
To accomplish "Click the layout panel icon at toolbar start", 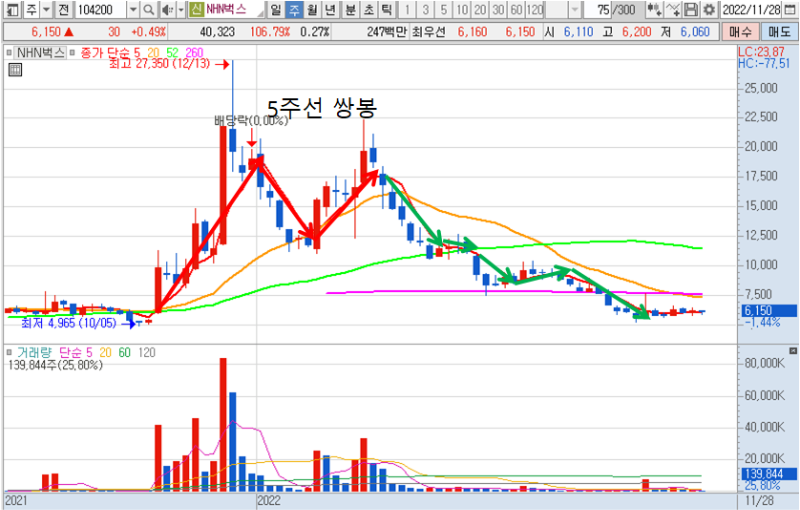I will tap(12, 9).
